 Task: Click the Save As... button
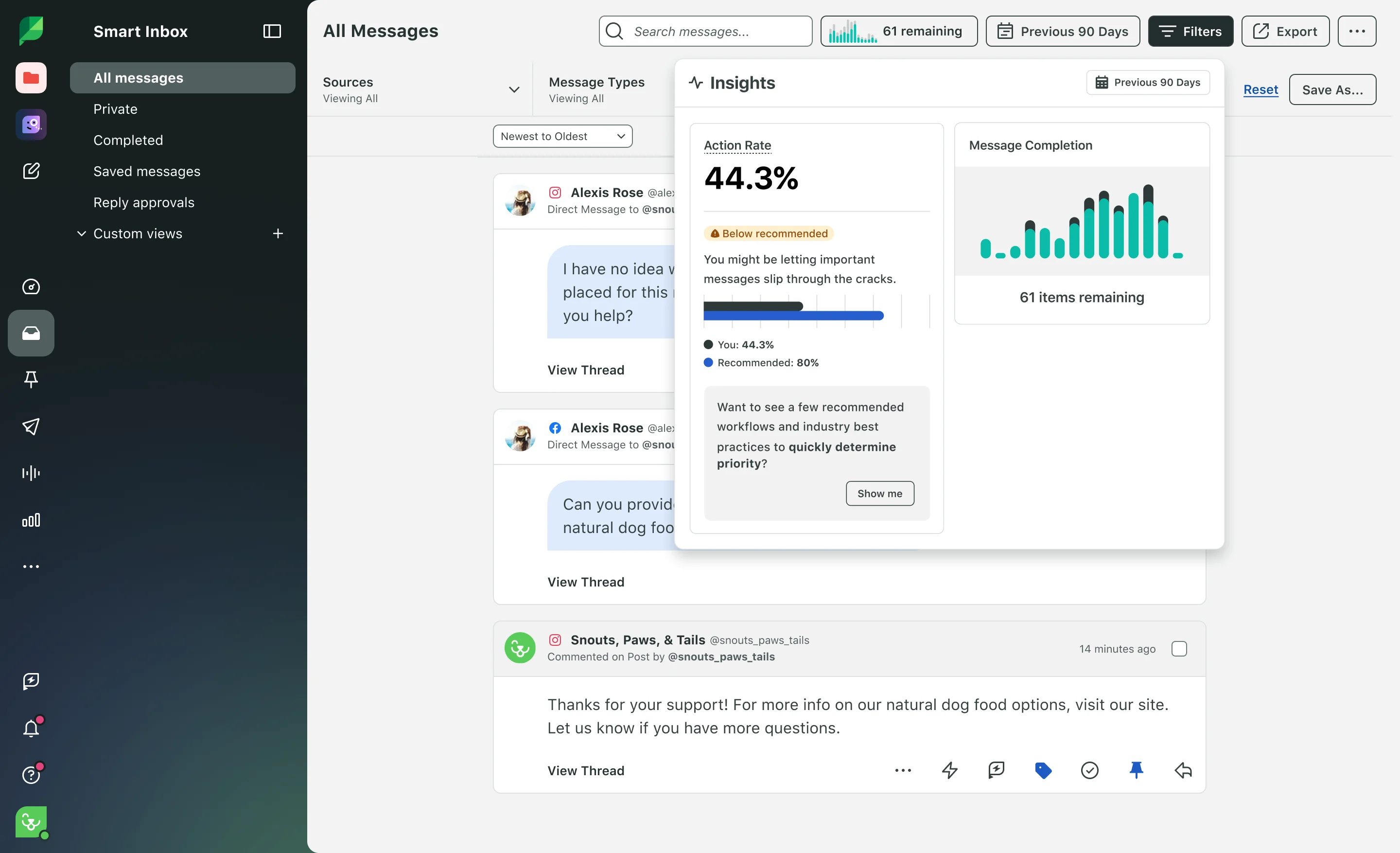click(x=1332, y=89)
